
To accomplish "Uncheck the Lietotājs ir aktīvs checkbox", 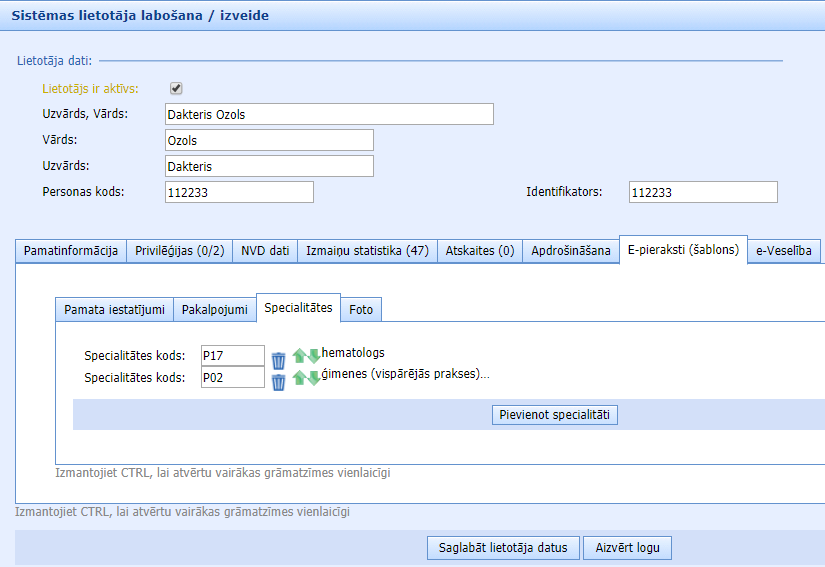I will click(176, 88).
